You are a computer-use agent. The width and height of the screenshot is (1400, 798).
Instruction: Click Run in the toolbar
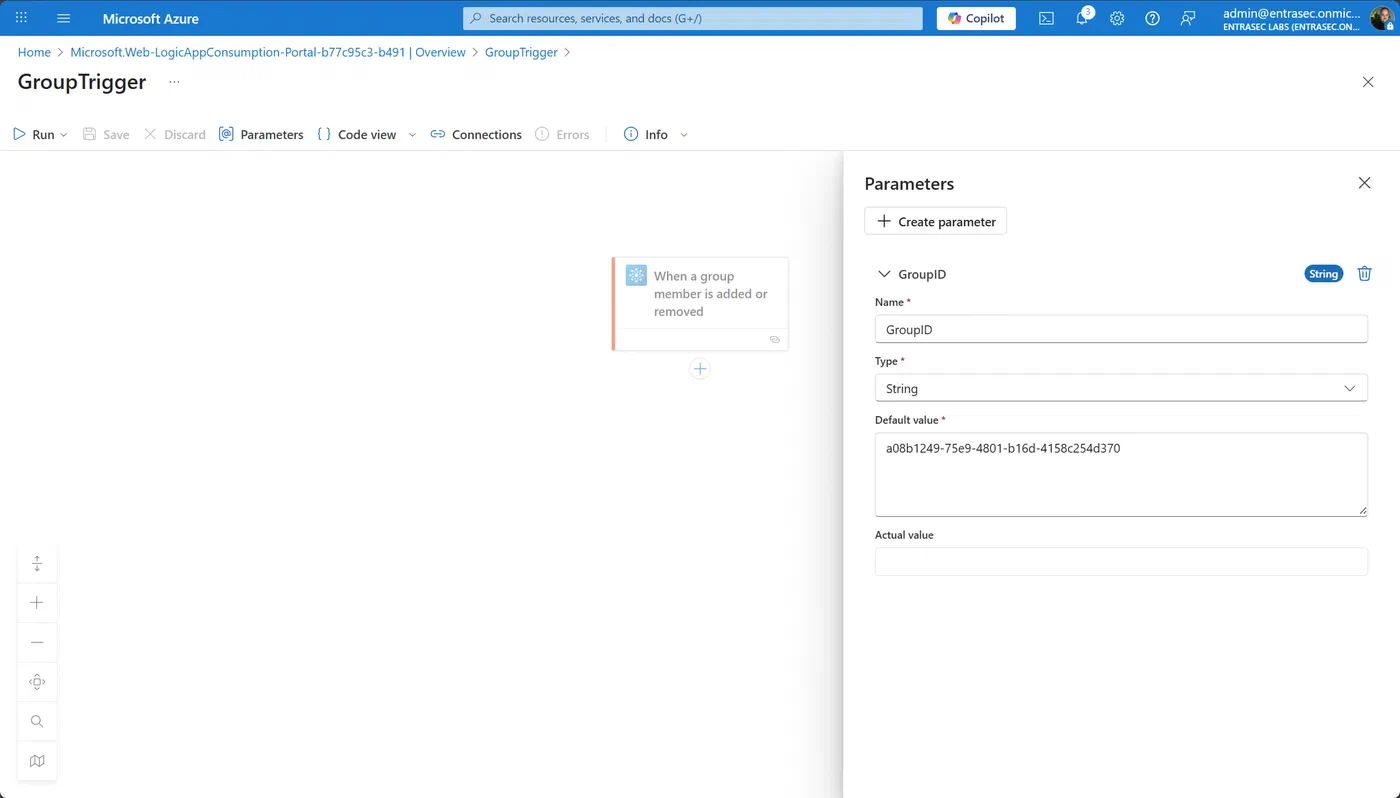coord(33,134)
